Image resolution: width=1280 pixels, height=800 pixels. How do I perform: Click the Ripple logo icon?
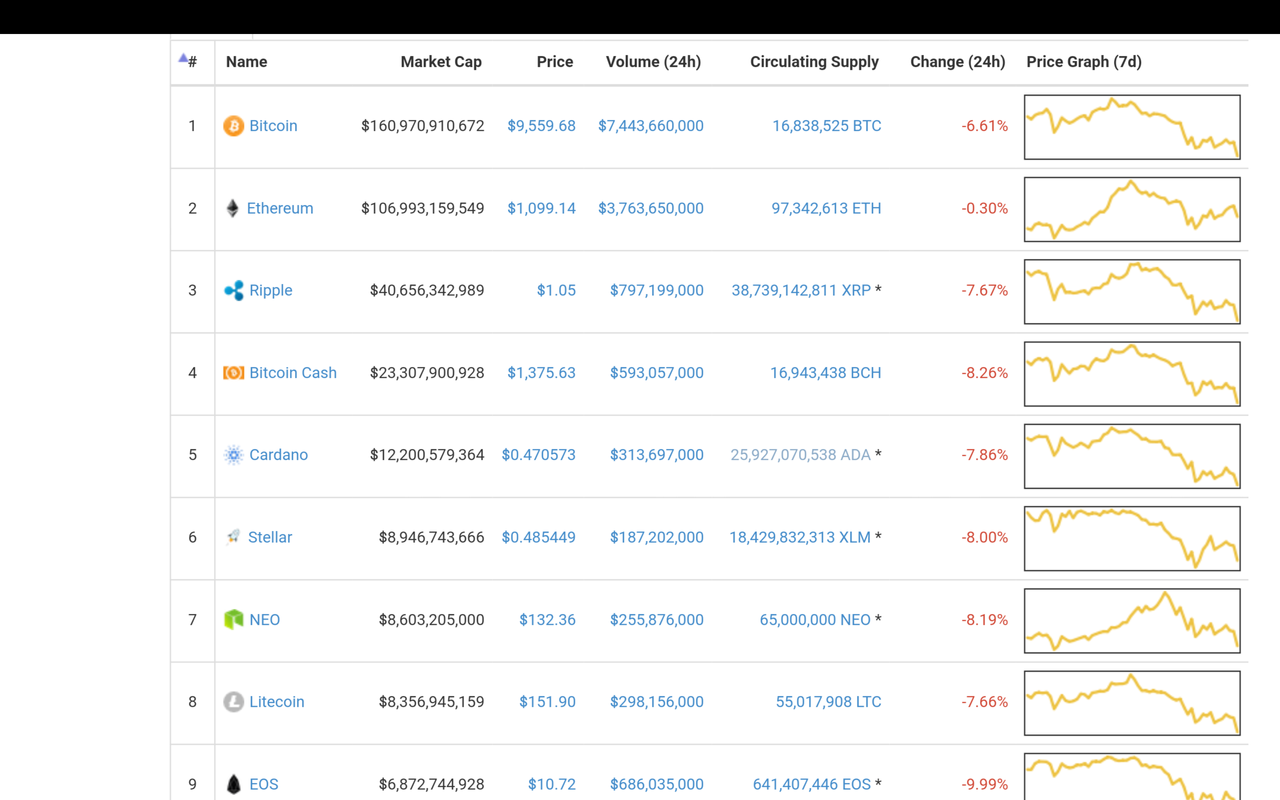point(233,290)
